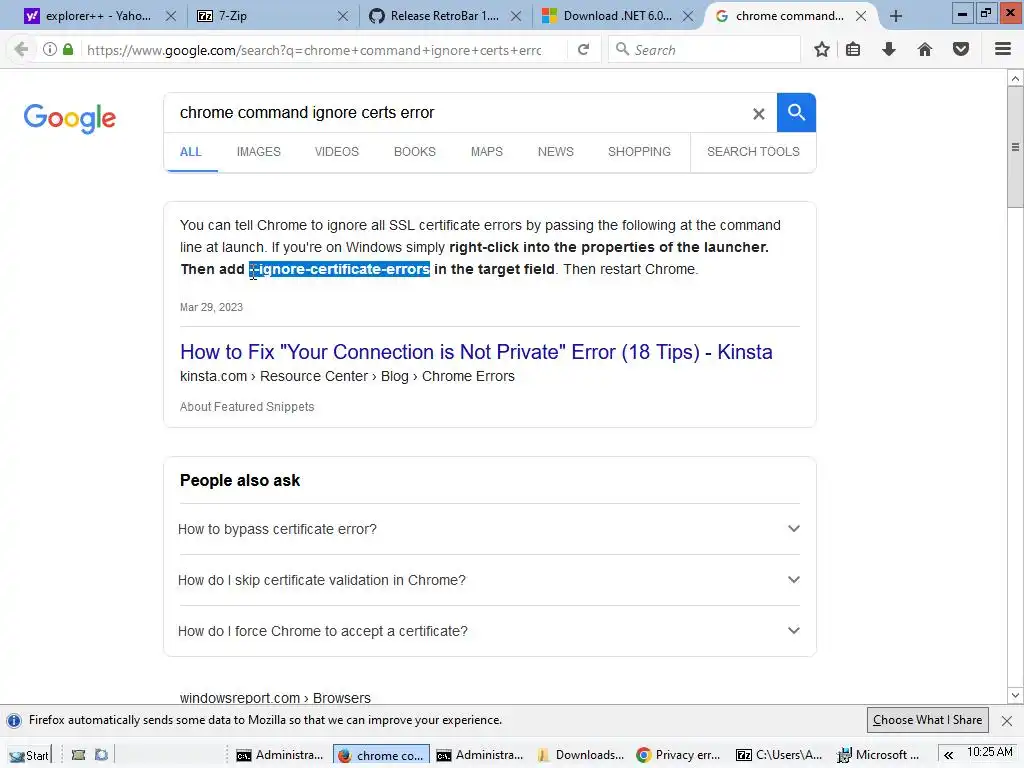
Task: Click the Firefox URL address bar
Action: (x=313, y=50)
